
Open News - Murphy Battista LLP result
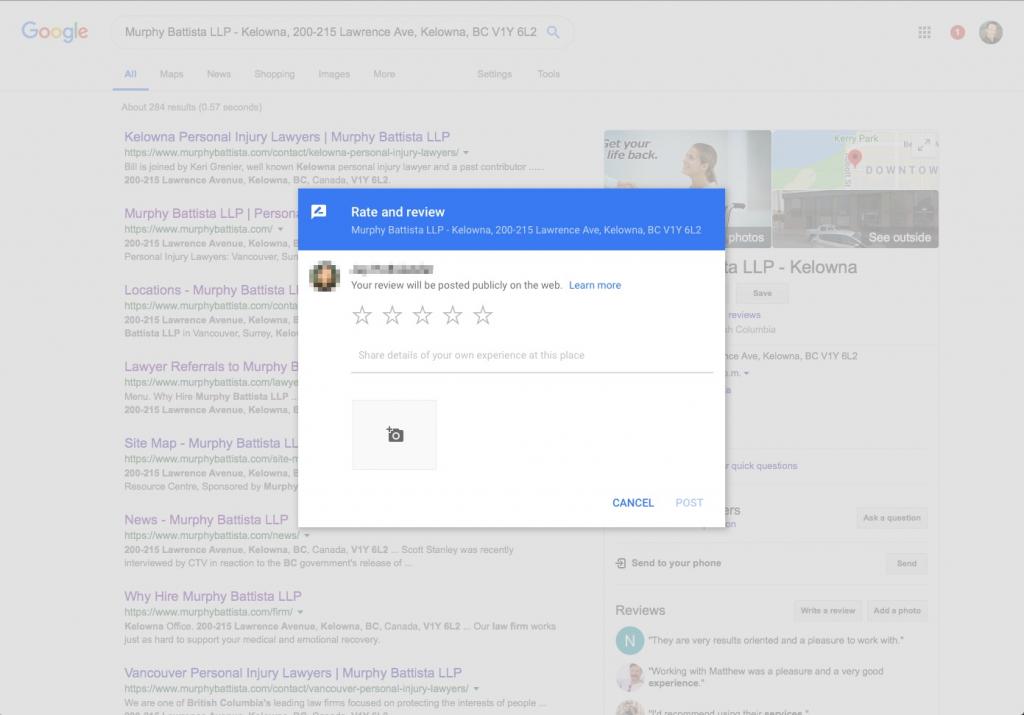206,520
